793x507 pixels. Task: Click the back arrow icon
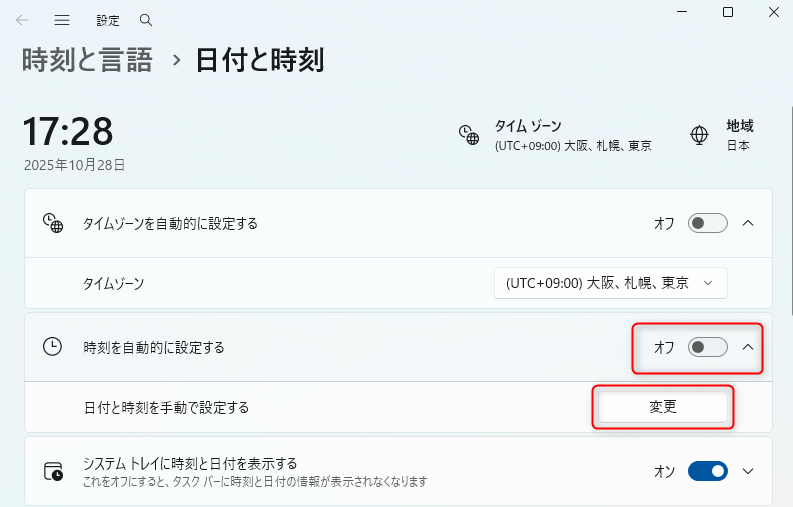(x=22, y=20)
